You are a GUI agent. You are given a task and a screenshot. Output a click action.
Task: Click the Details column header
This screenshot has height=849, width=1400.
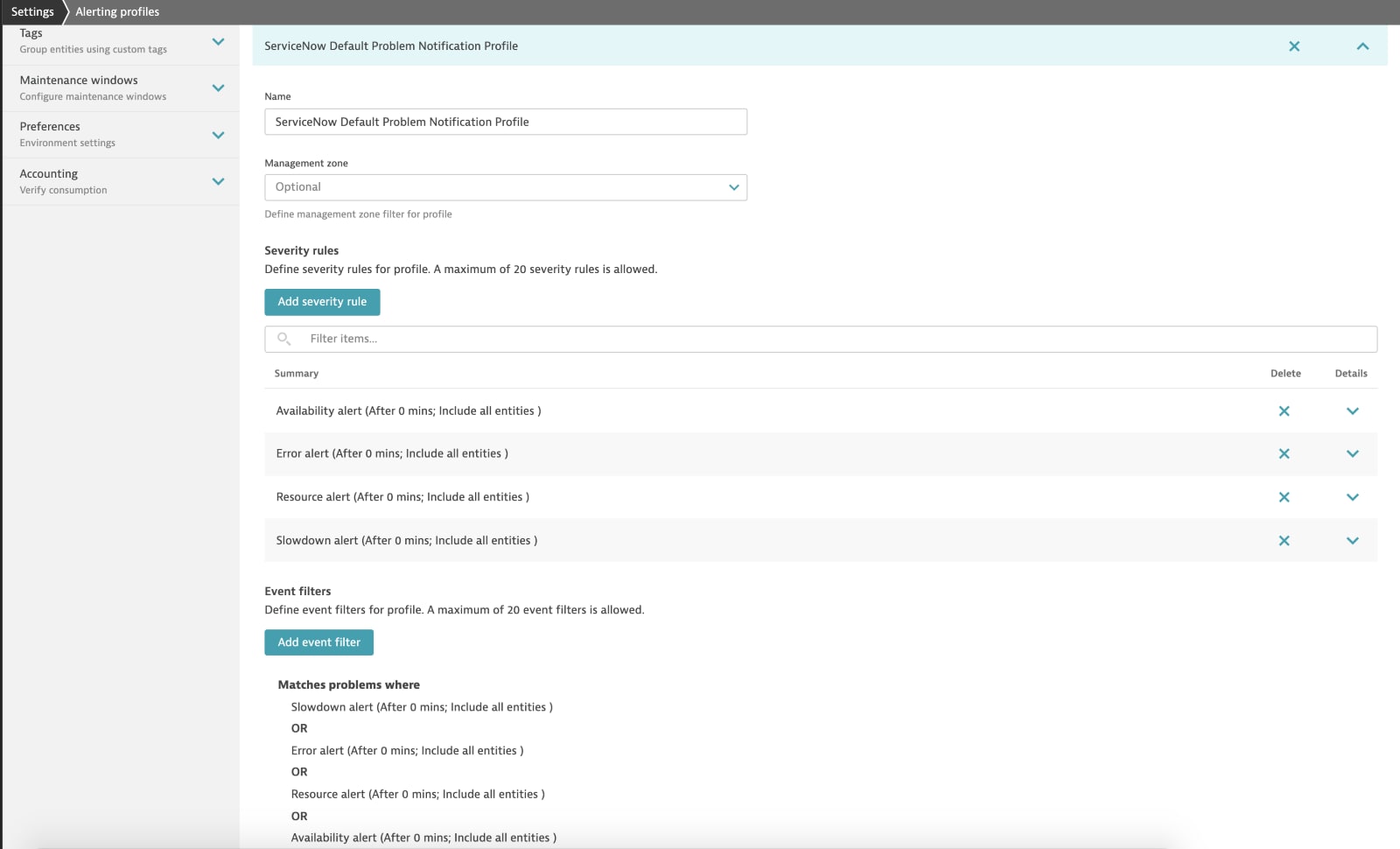(1351, 374)
